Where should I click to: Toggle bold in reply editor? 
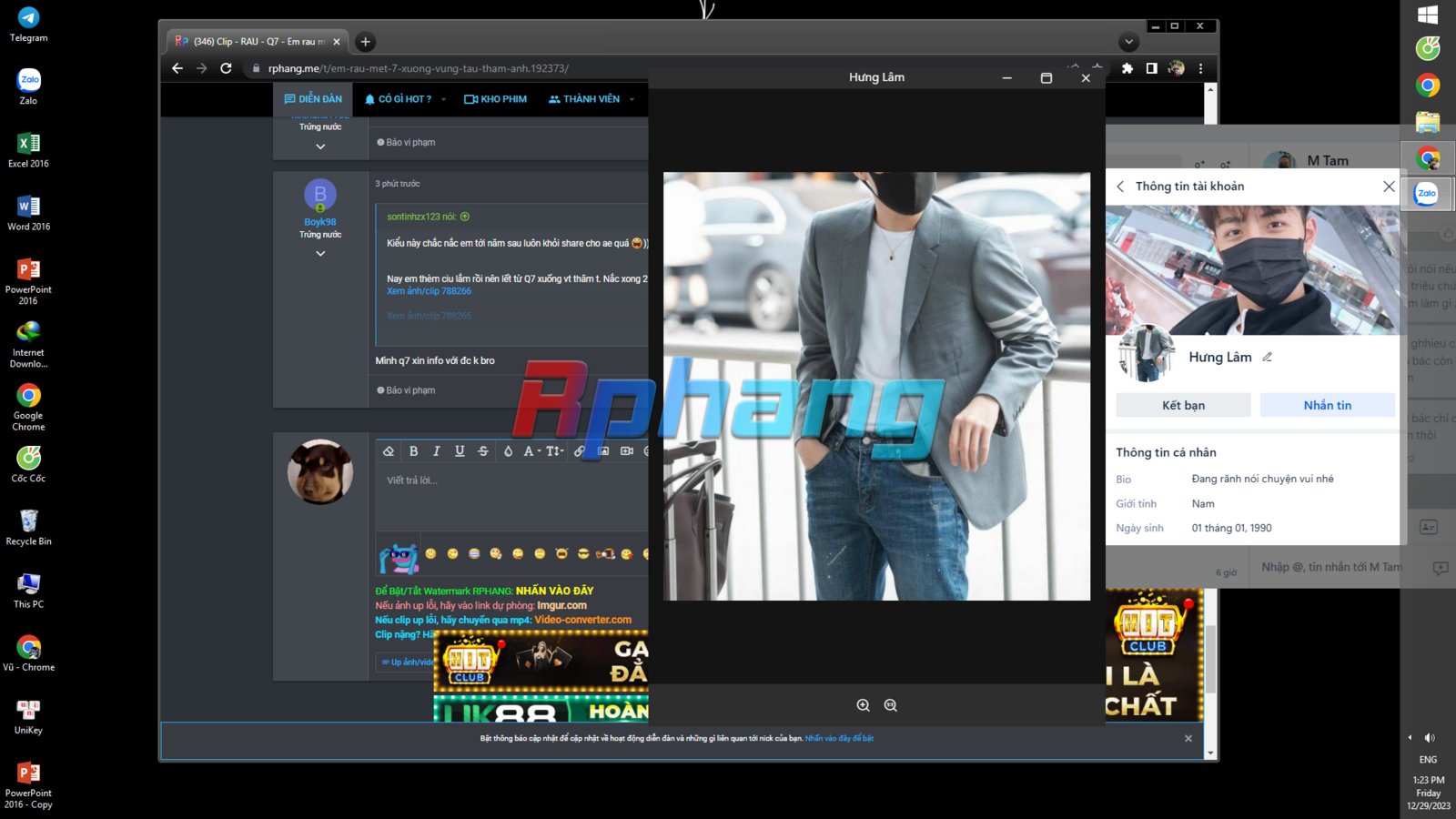coord(413,451)
